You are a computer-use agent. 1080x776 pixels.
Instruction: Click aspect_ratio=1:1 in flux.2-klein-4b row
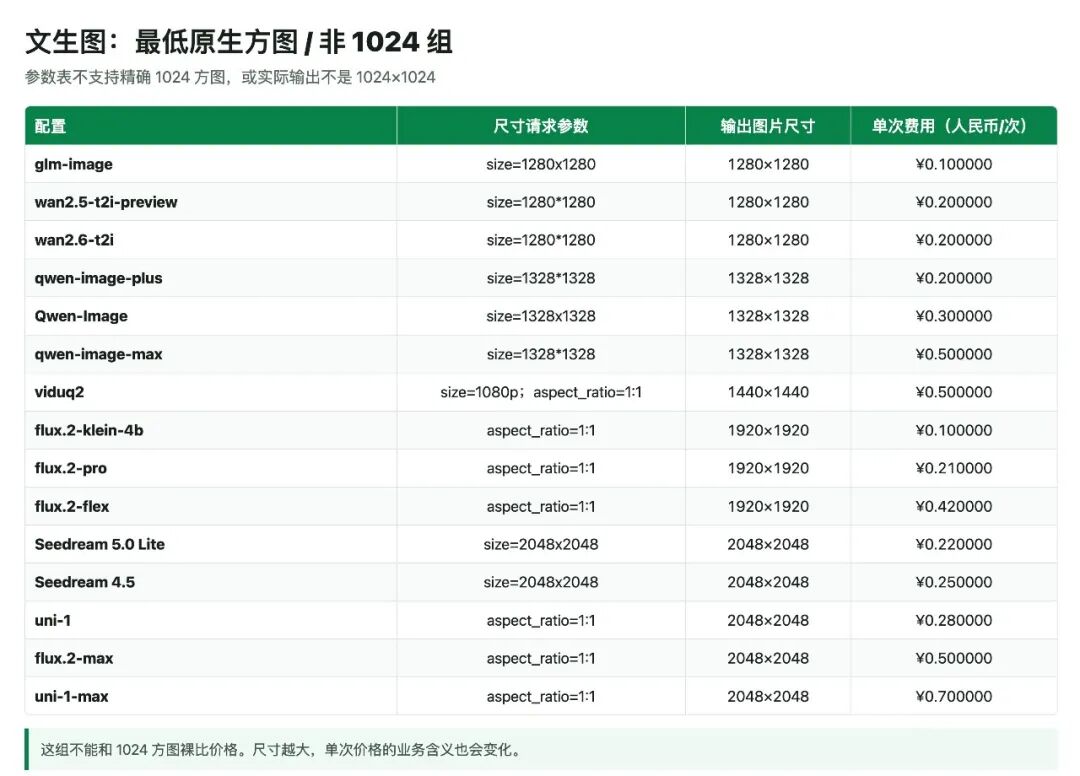(541, 430)
